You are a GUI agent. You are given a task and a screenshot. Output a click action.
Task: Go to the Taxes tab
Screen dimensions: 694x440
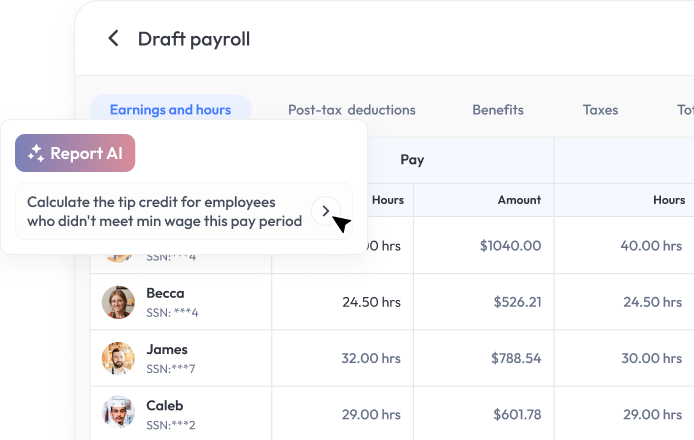pyautogui.click(x=600, y=110)
